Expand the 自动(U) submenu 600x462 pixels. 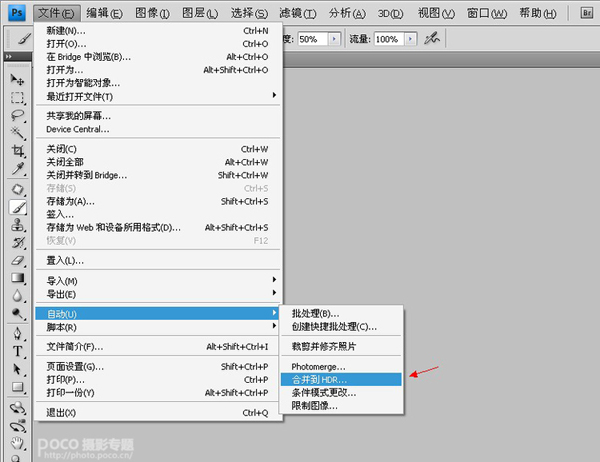158,314
